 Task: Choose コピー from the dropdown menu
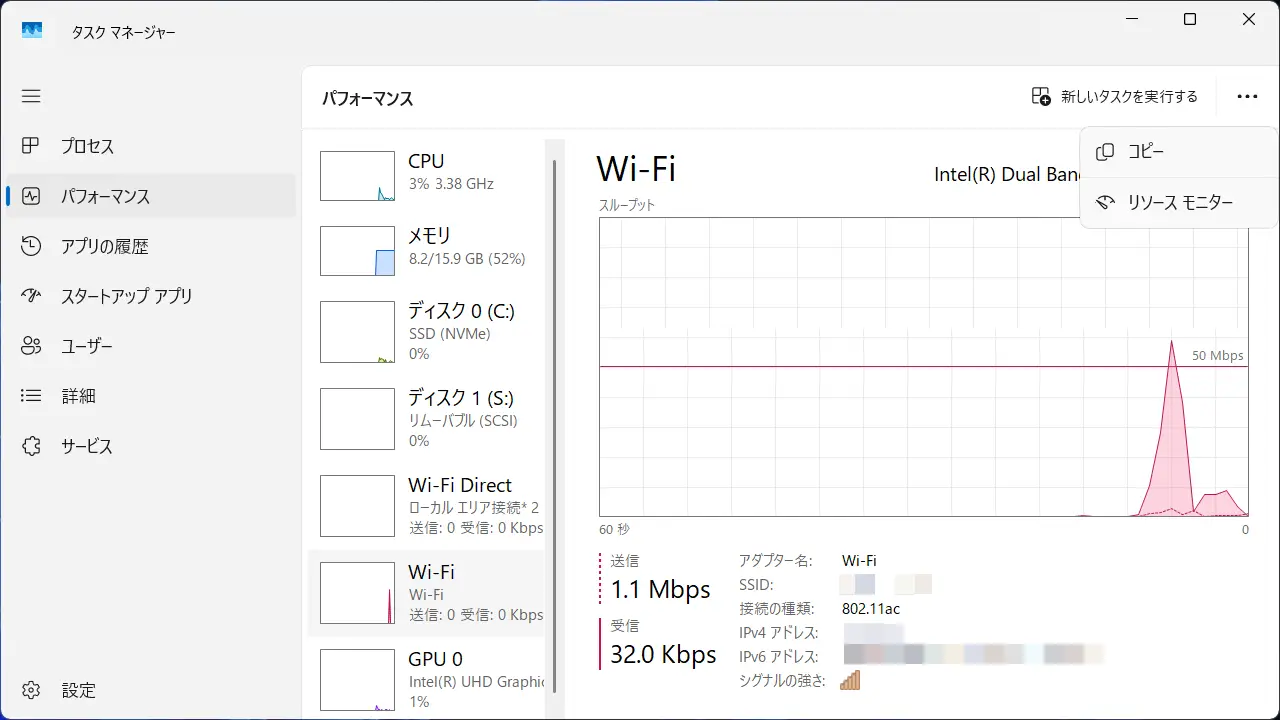pyautogui.click(x=1145, y=152)
